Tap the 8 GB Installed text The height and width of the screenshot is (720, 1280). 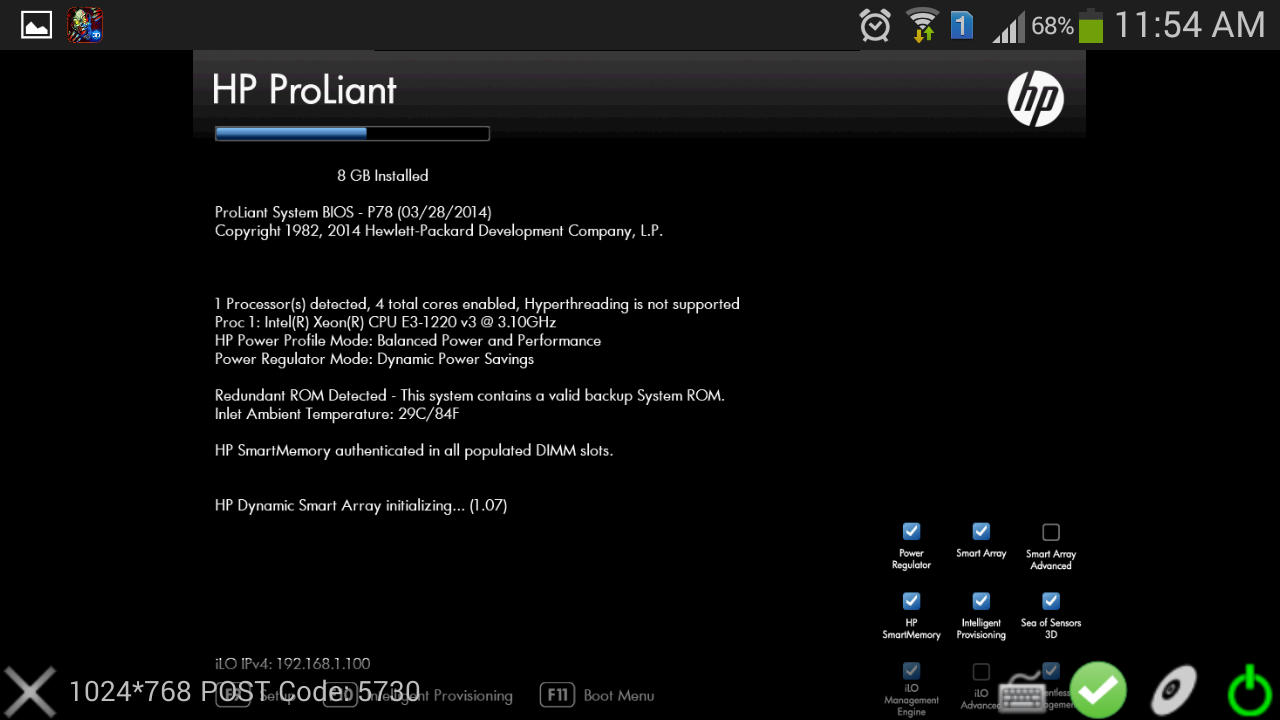pyautogui.click(x=382, y=176)
